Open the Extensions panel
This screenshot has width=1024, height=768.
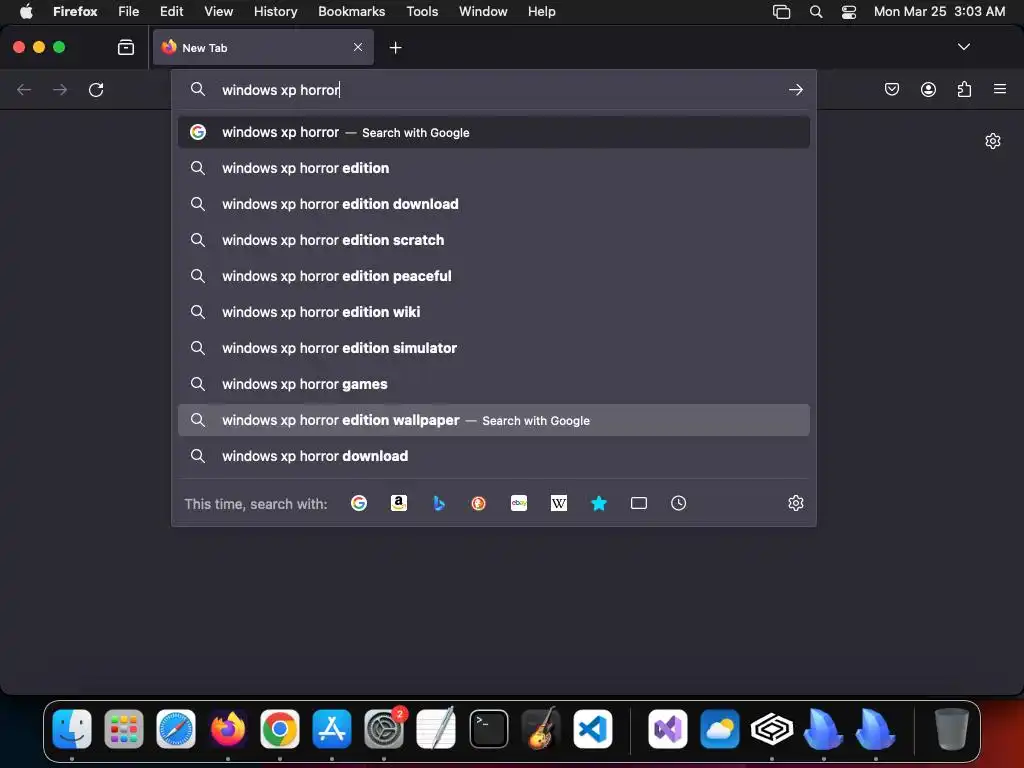(x=964, y=89)
